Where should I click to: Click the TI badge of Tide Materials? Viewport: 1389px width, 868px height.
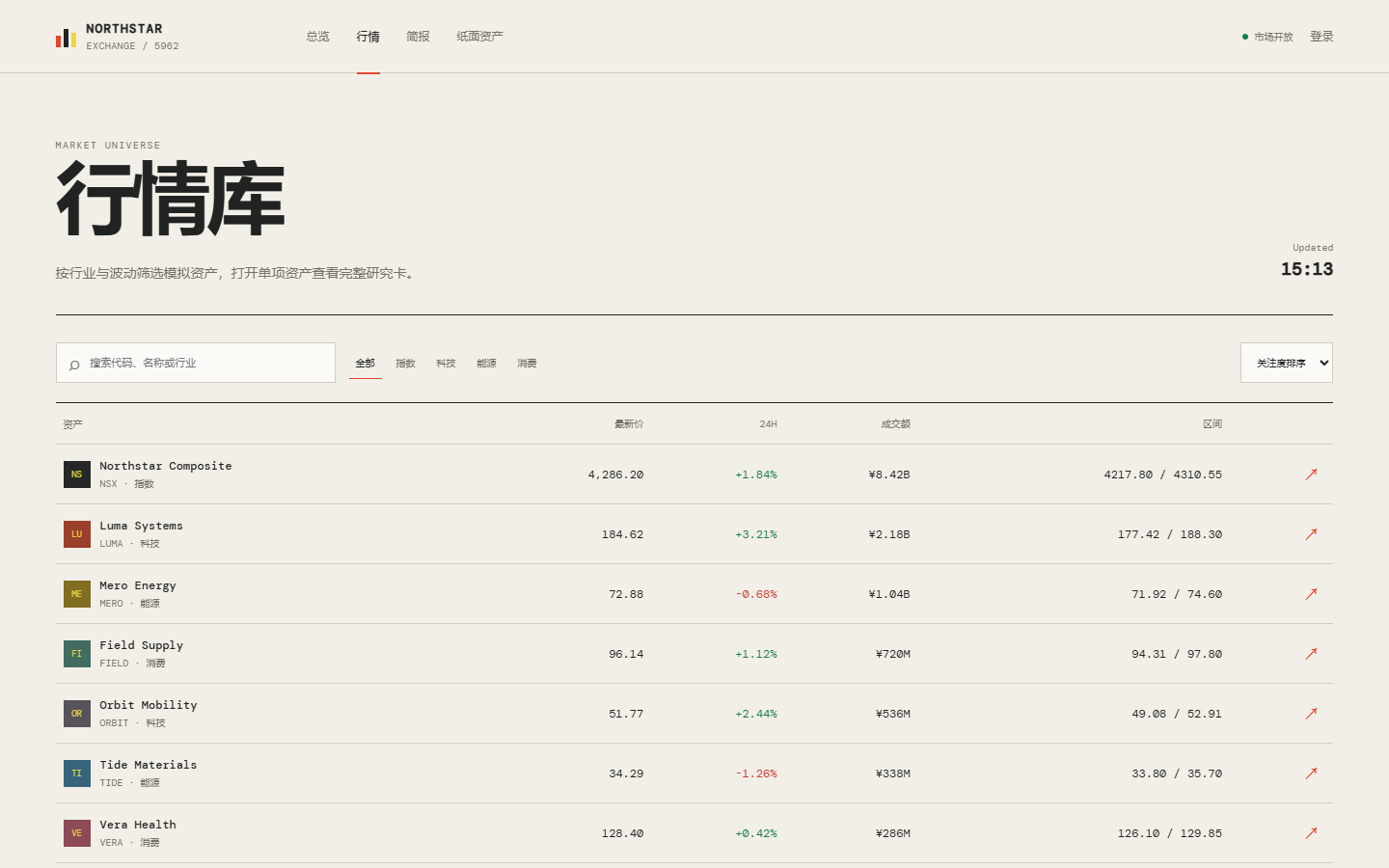77,773
